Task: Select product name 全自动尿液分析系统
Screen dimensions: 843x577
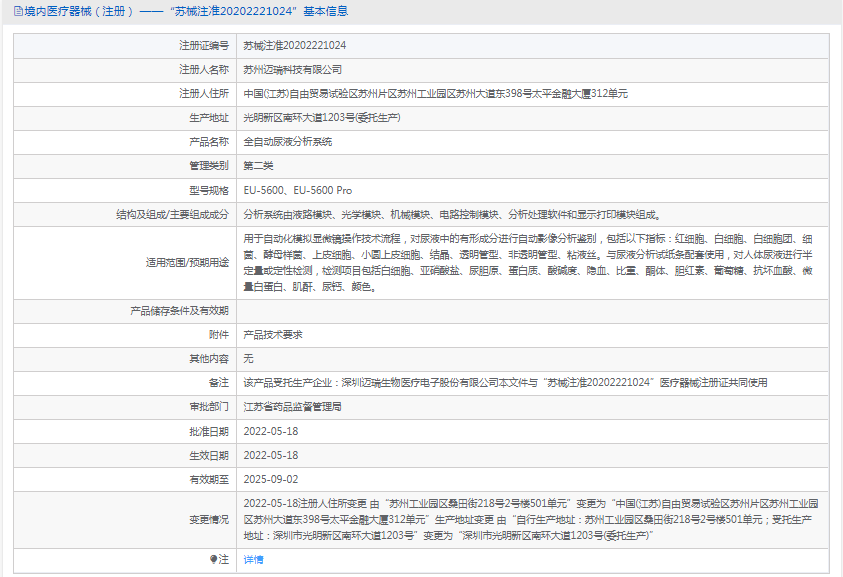Action: [x=288, y=142]
